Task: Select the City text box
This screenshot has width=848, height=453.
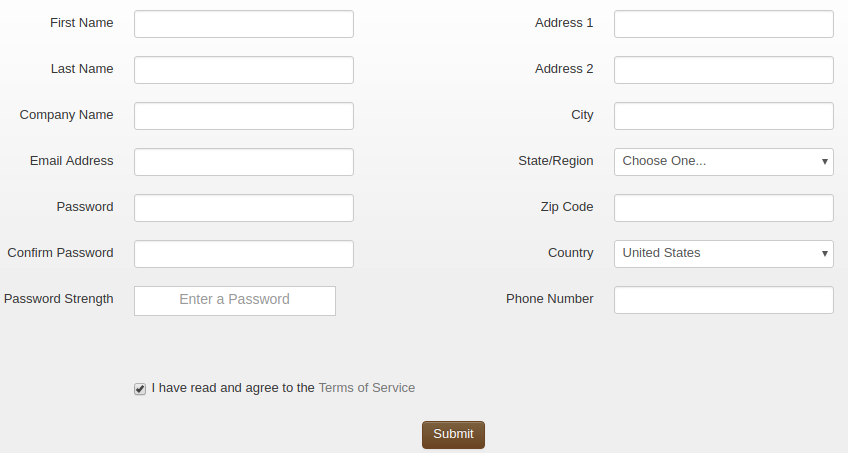Action: (x=723, y=116)
